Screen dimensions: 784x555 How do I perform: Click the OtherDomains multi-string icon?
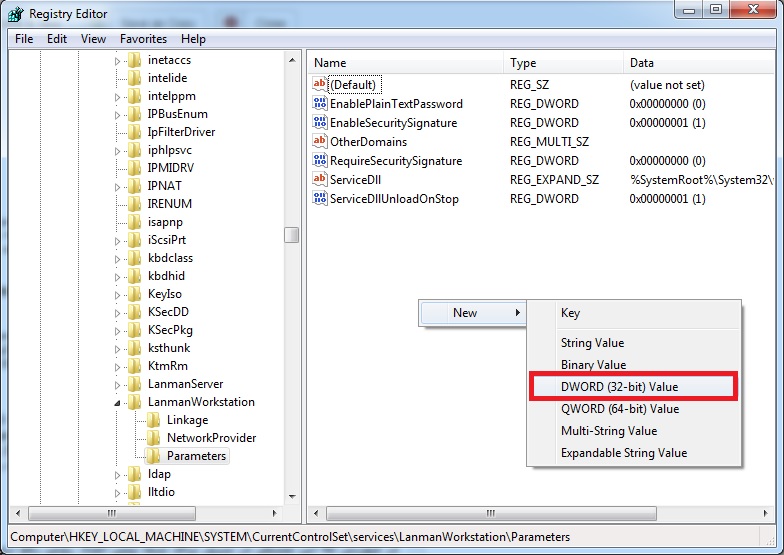point(320,142)
